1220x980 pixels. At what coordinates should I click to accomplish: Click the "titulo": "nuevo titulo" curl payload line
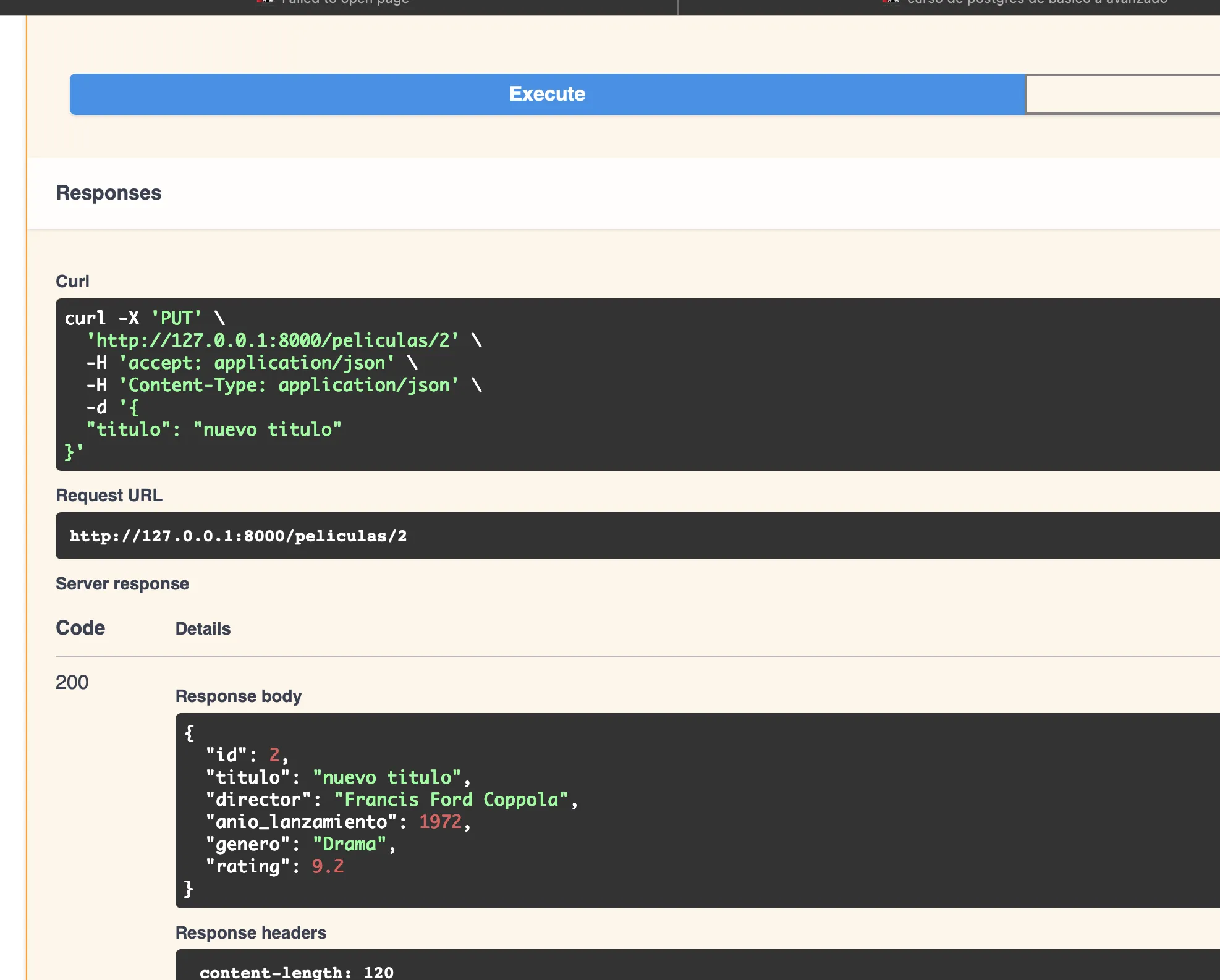coord(214,429)
